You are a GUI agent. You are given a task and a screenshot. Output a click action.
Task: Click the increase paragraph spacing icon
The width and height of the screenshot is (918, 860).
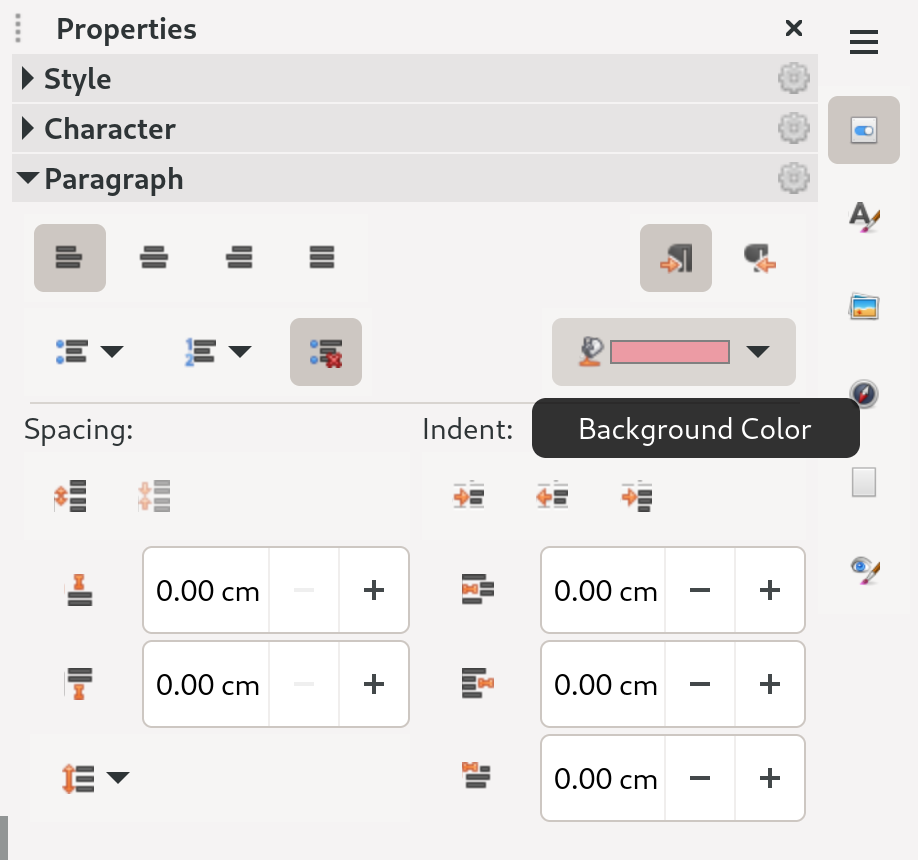69,495
